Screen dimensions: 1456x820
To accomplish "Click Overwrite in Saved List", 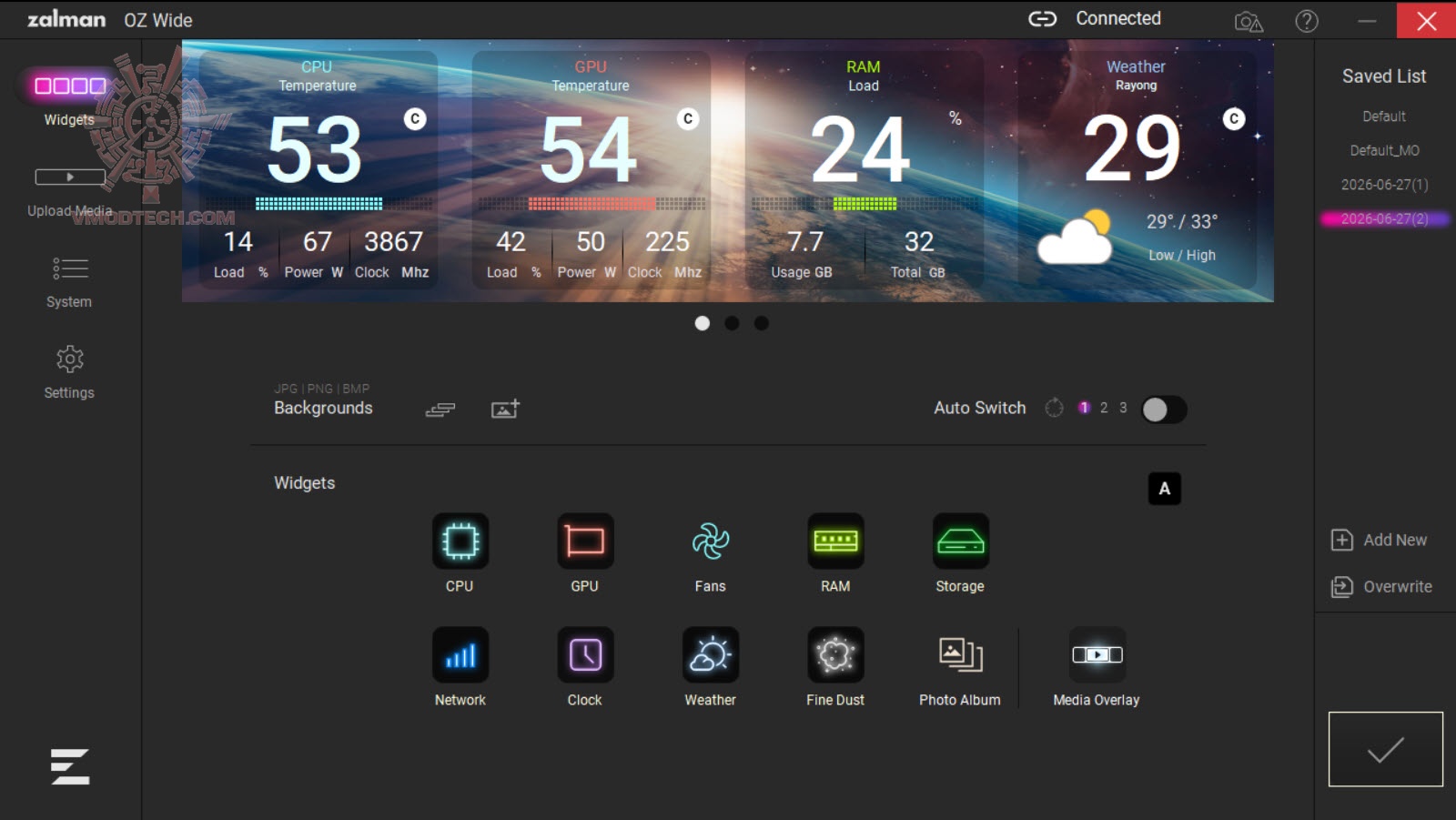I will pyautogui.click(x=1381, y=587).
